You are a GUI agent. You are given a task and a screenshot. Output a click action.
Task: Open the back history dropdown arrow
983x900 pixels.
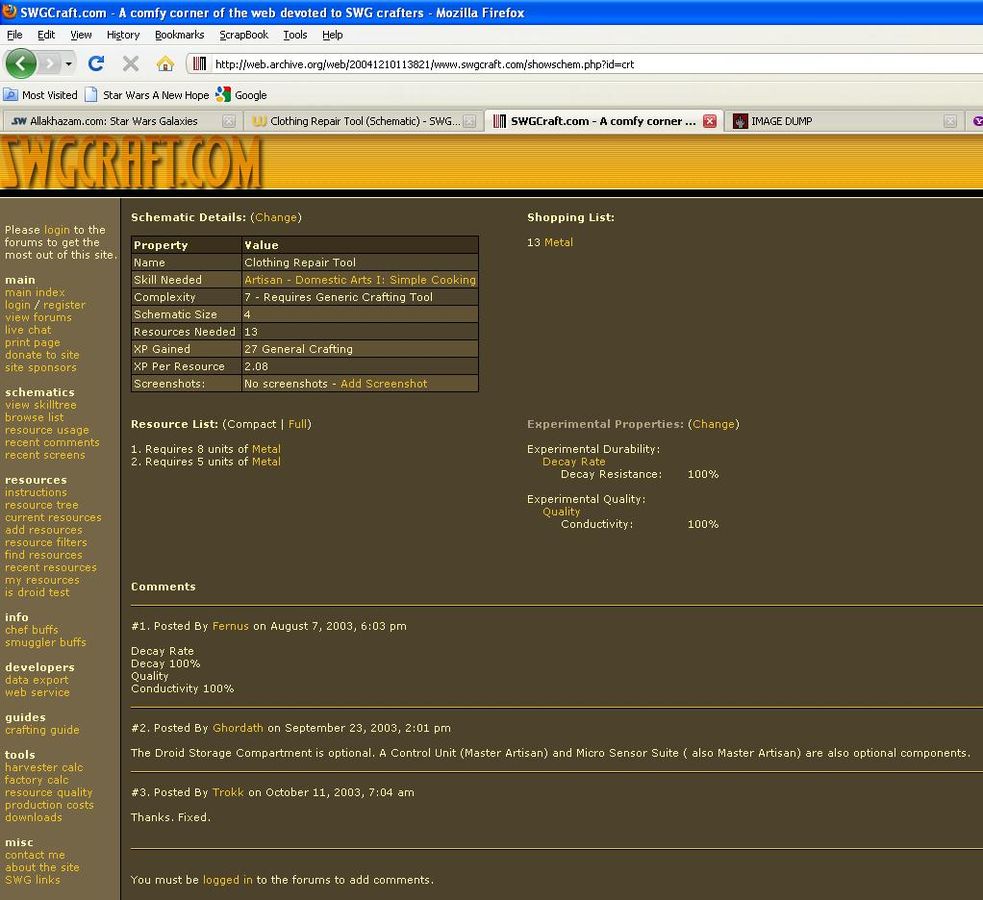(69, 64)
